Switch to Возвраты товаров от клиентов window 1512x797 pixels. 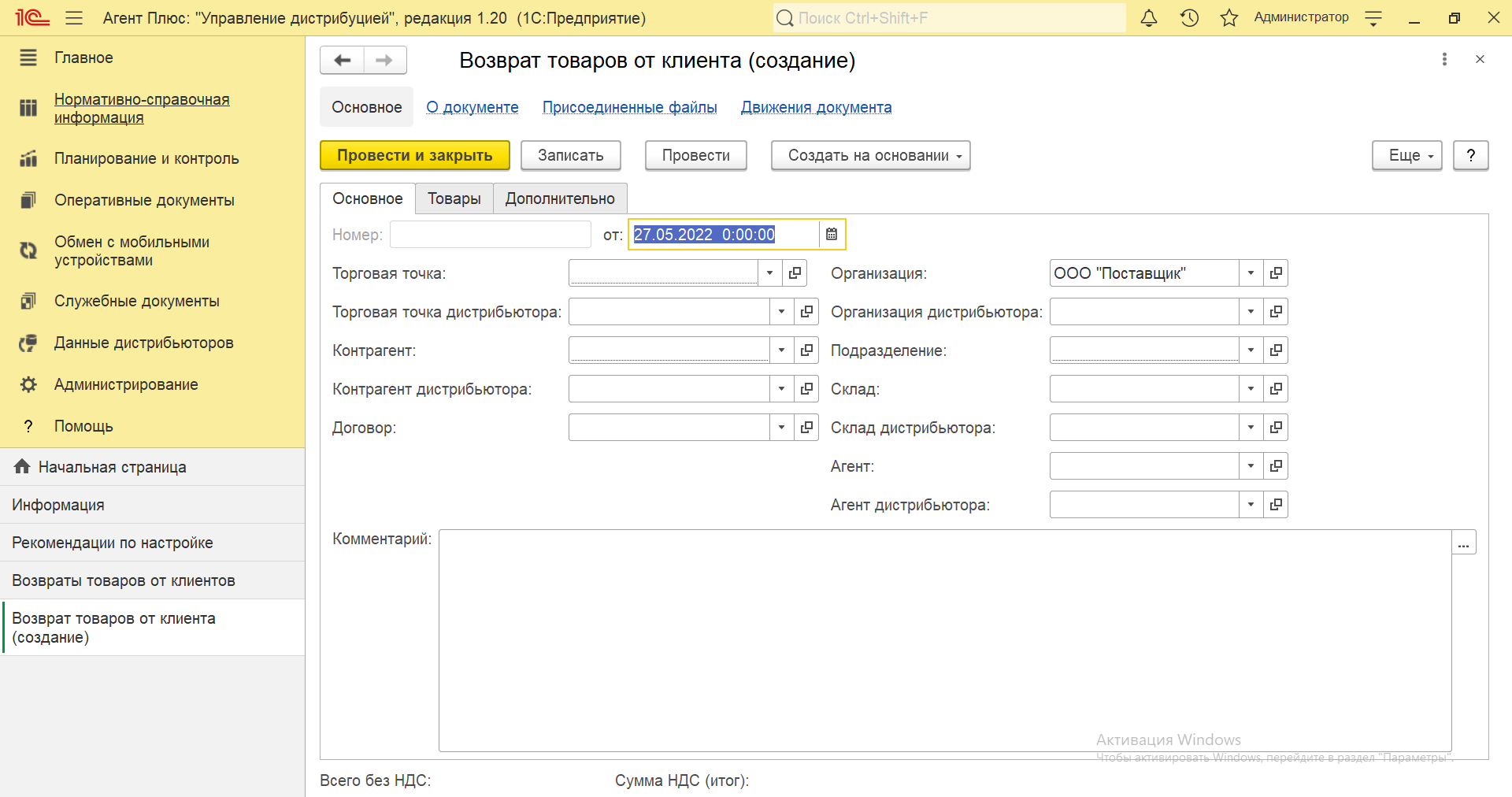click(152, 580)
